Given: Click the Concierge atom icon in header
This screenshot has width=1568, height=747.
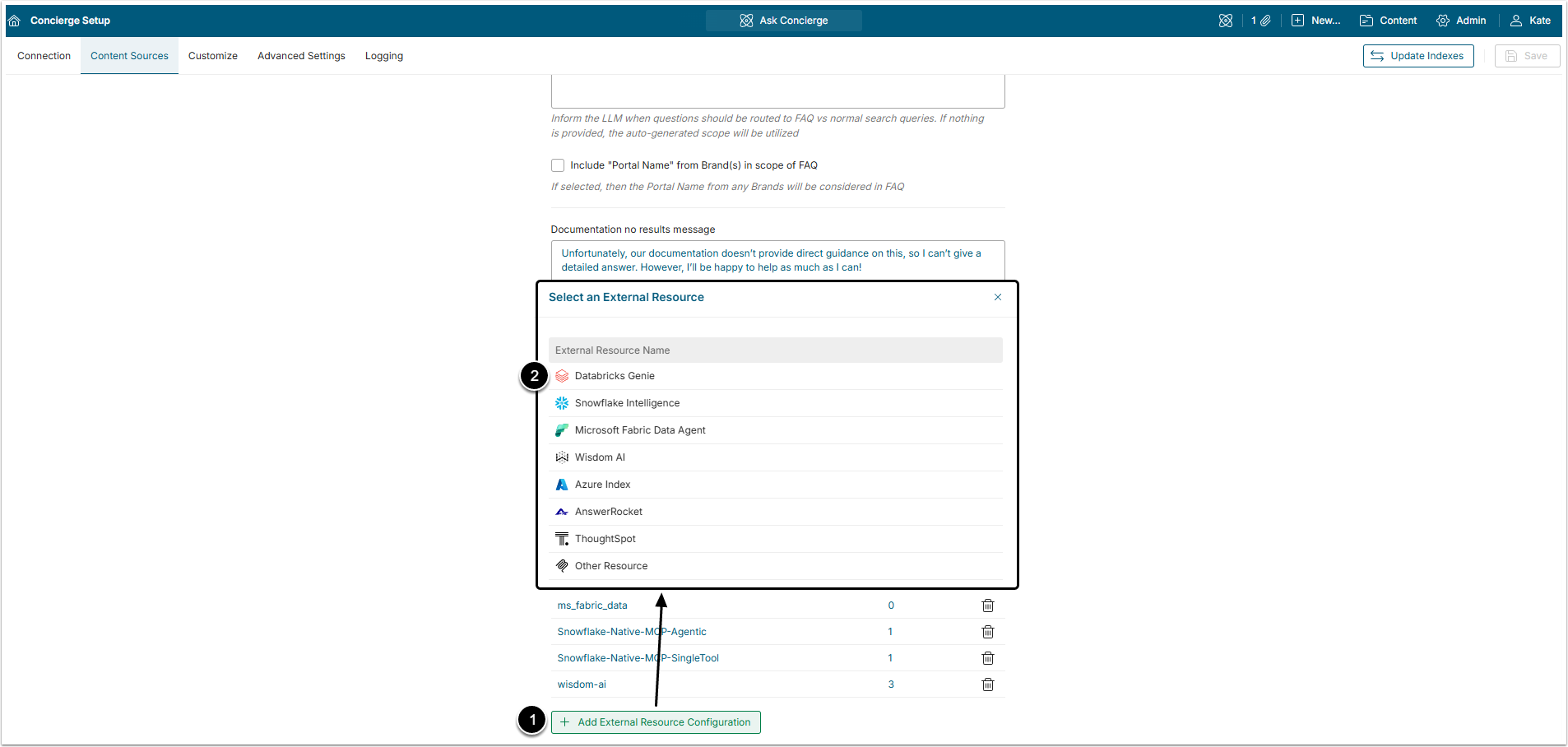Looking at the screenshot, I should coord(1225,21).
